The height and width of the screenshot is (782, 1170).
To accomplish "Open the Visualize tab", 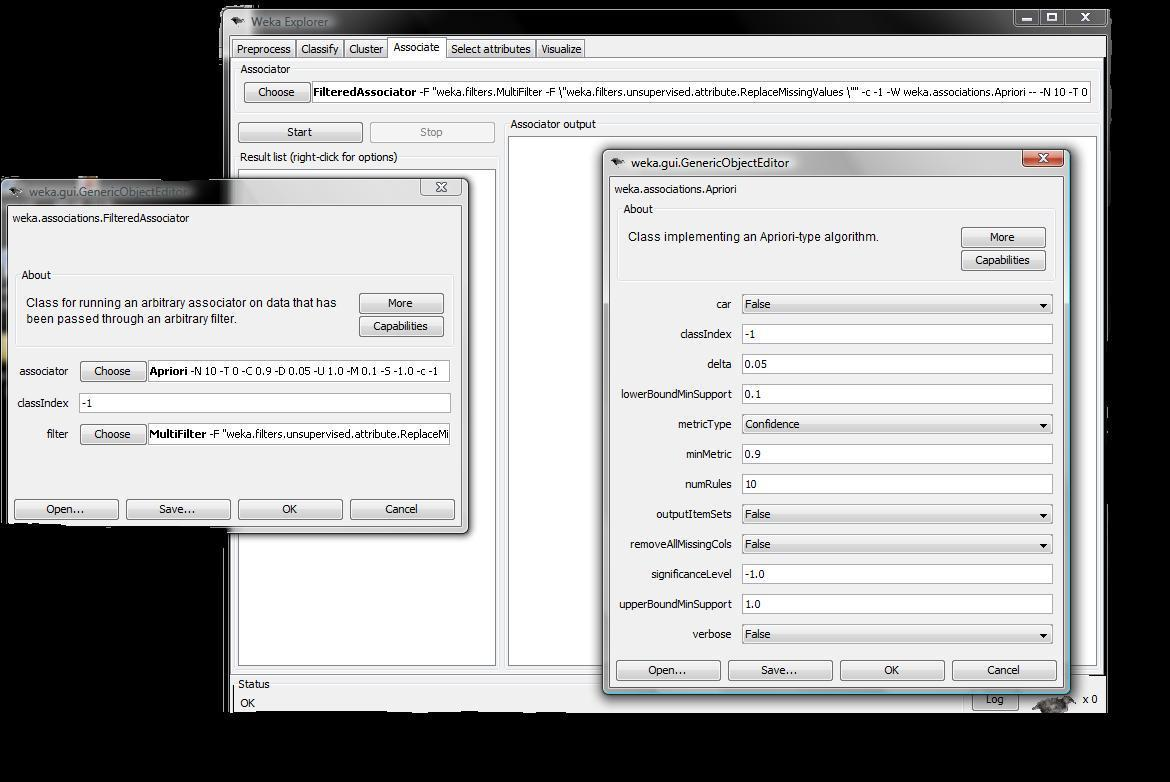I will click(561, 49).
